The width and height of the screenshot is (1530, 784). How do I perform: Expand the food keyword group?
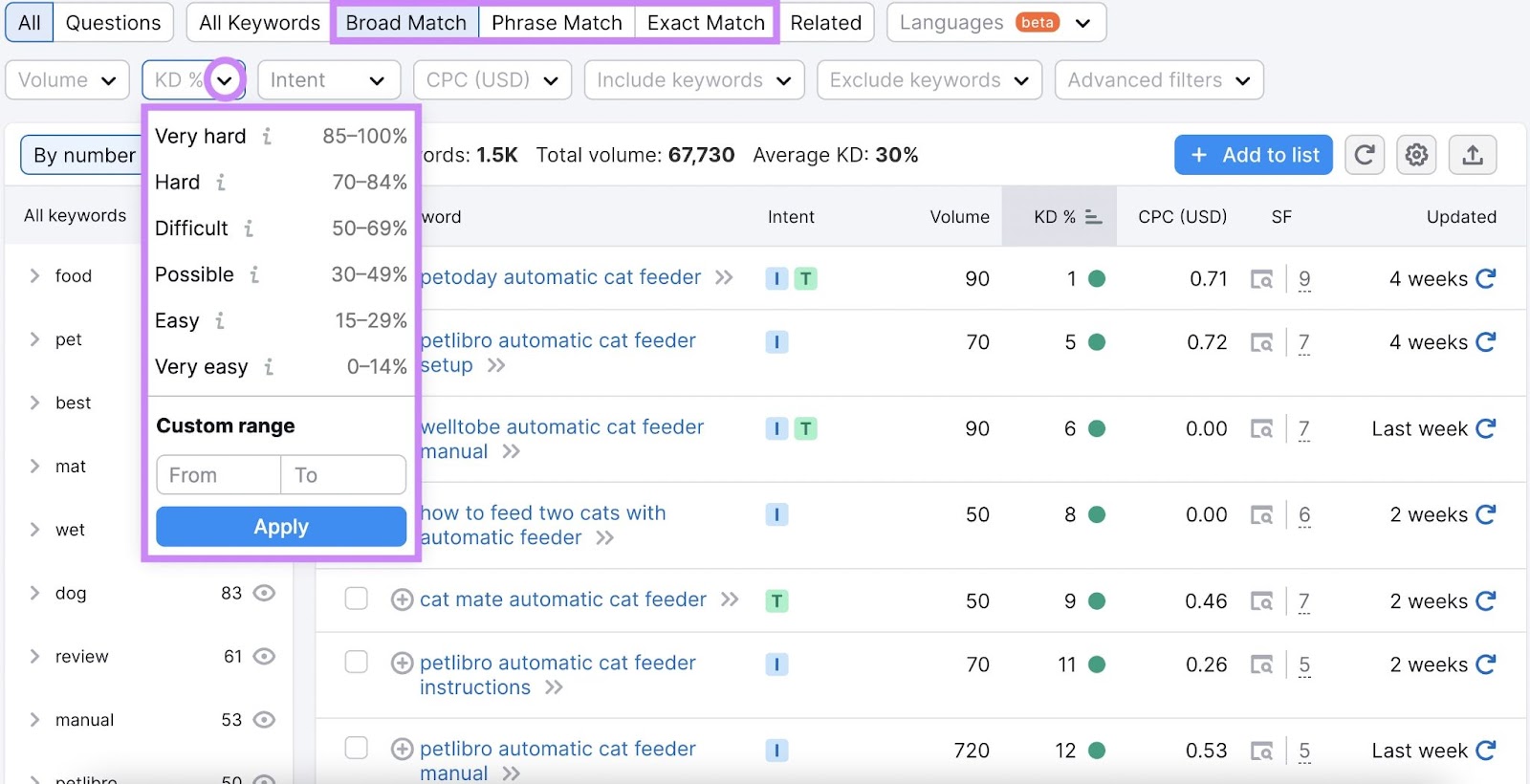tap(34, 275)
